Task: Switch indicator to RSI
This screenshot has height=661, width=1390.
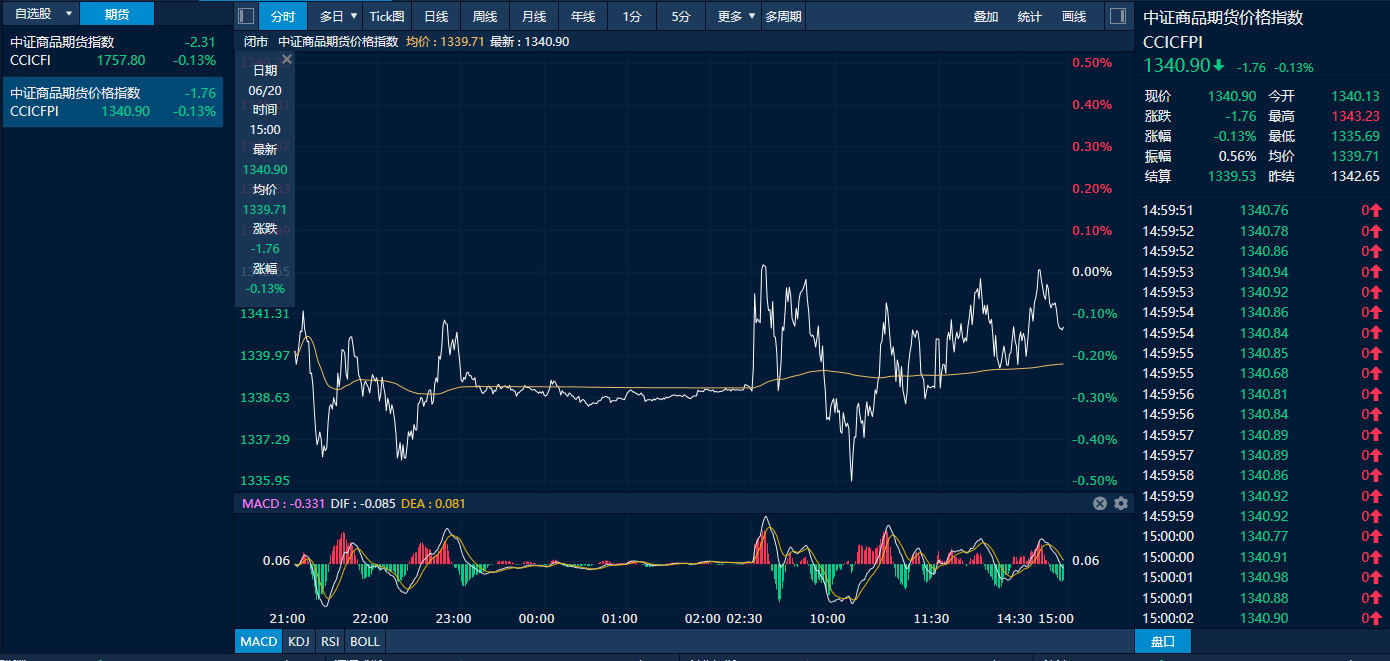Action: 330,641
